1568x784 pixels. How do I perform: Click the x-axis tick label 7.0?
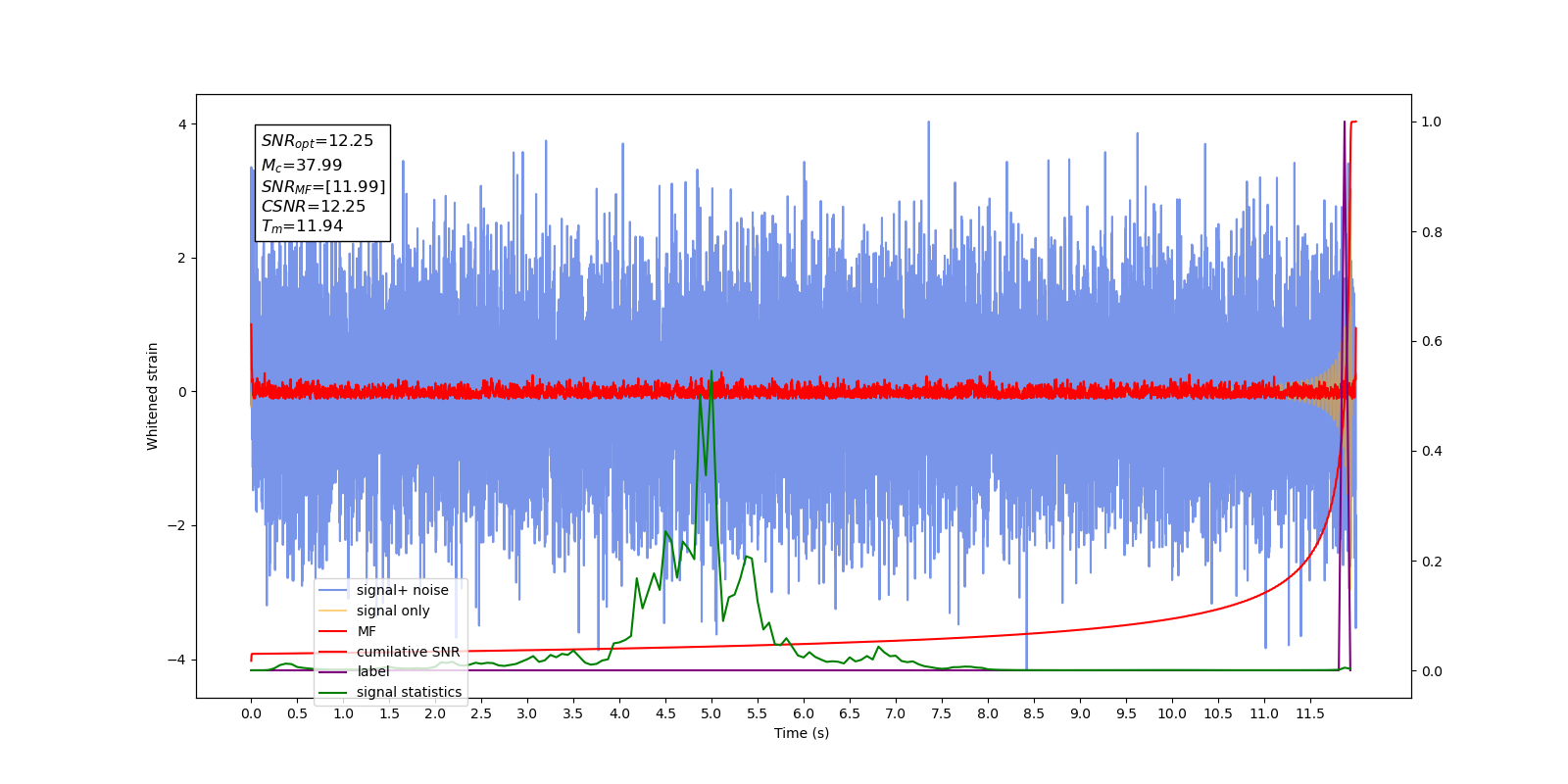(896, 713)
